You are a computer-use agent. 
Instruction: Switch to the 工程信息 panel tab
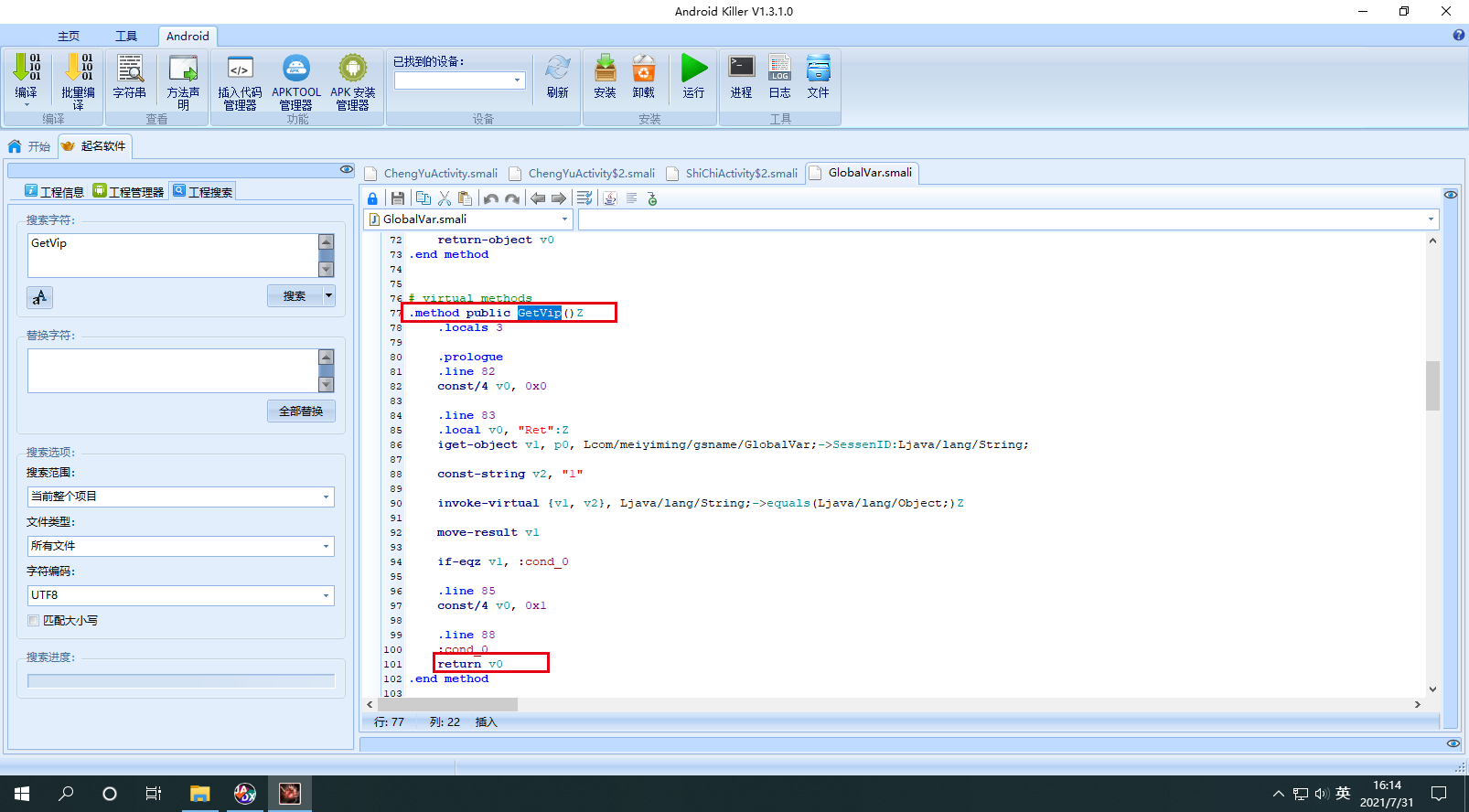pyautogui.click(x=55, y=192)
